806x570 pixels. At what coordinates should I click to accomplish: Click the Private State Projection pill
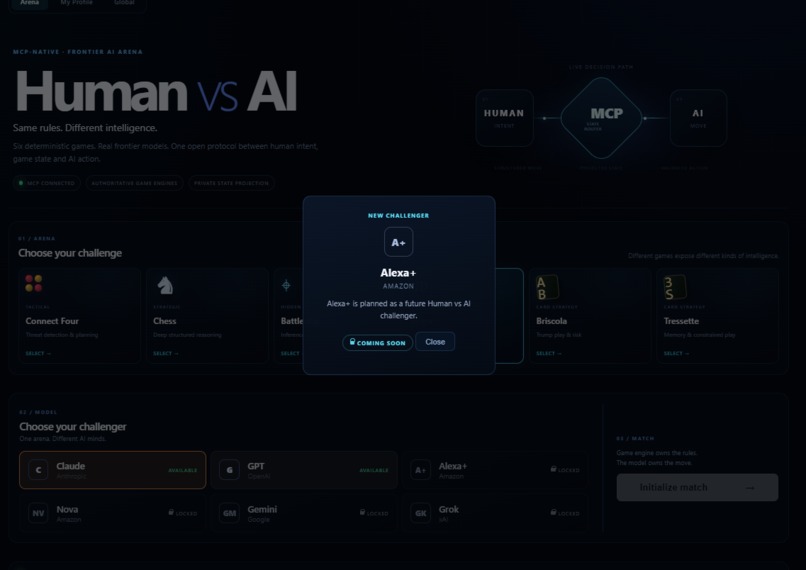[x=231, y=183]
